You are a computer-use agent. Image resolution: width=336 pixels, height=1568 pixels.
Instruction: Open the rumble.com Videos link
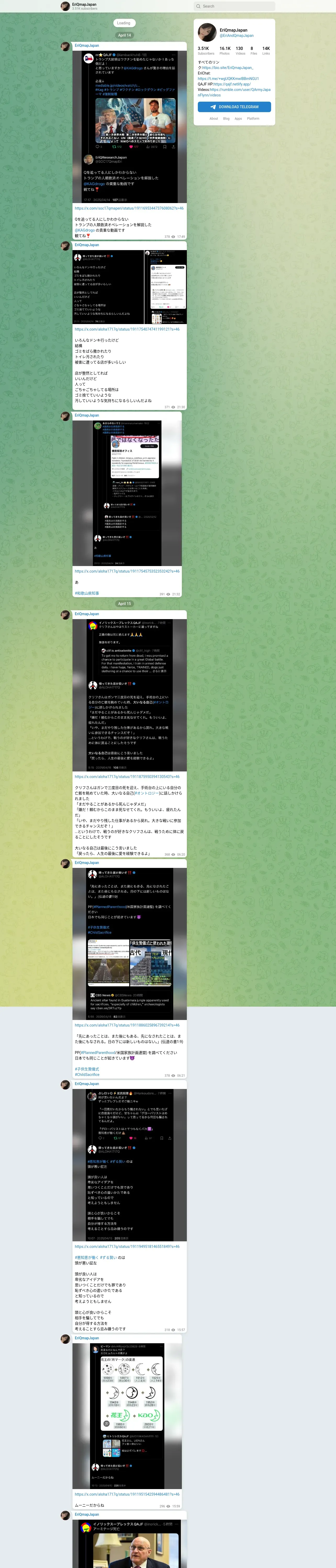(234, 93)
